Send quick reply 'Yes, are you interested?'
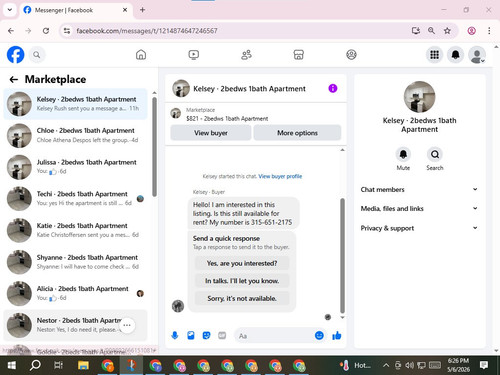Screen dimensions: 500x375 click(242, 263)
